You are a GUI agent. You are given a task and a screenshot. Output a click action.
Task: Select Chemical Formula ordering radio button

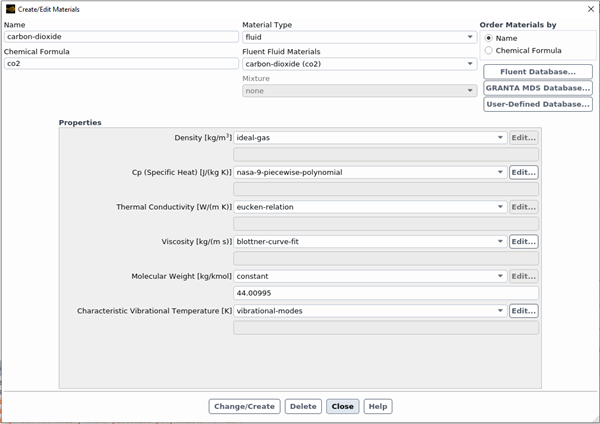(x=489, y=51)
